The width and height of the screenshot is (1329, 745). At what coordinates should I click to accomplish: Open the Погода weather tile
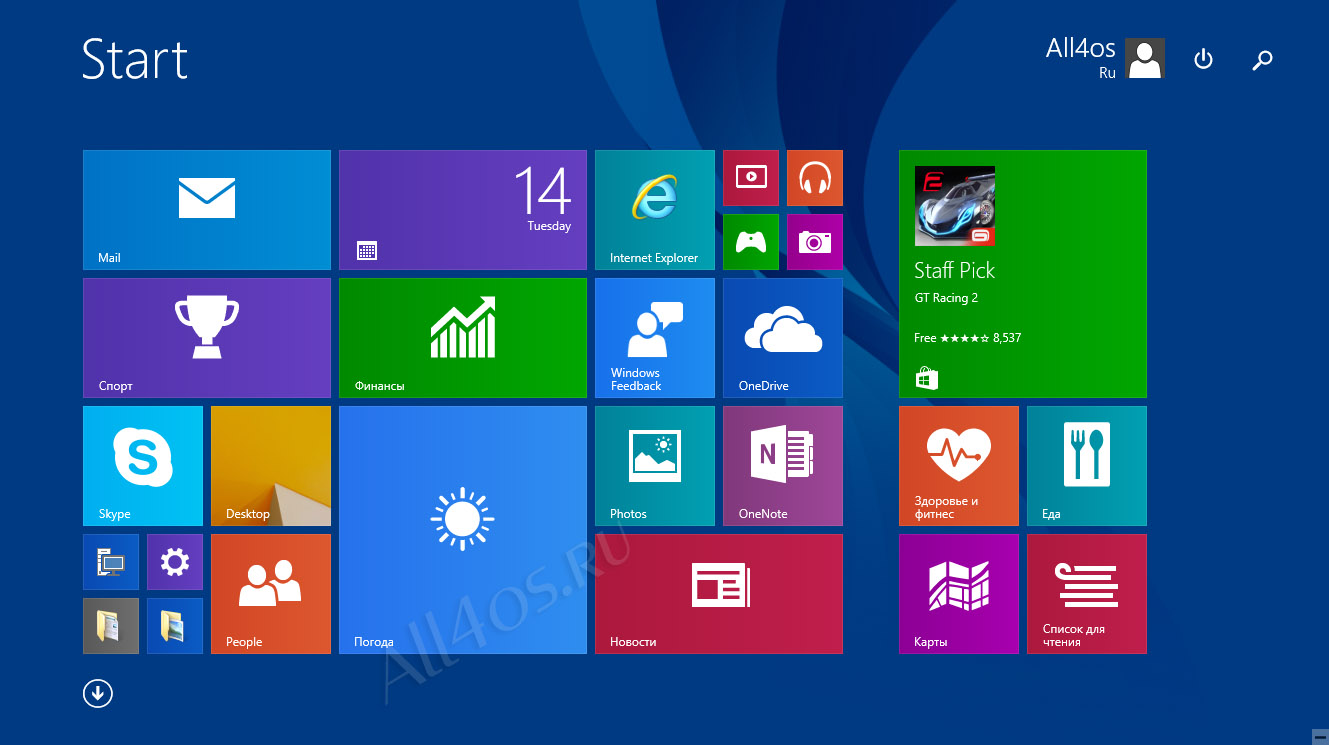(x=462, y=530)
